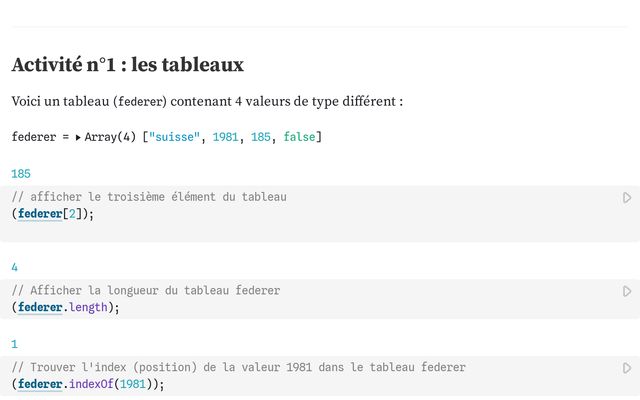Screen dimensions: 640x400
Task: Run the federer.length code cell
Action: (x=627, y=291)
